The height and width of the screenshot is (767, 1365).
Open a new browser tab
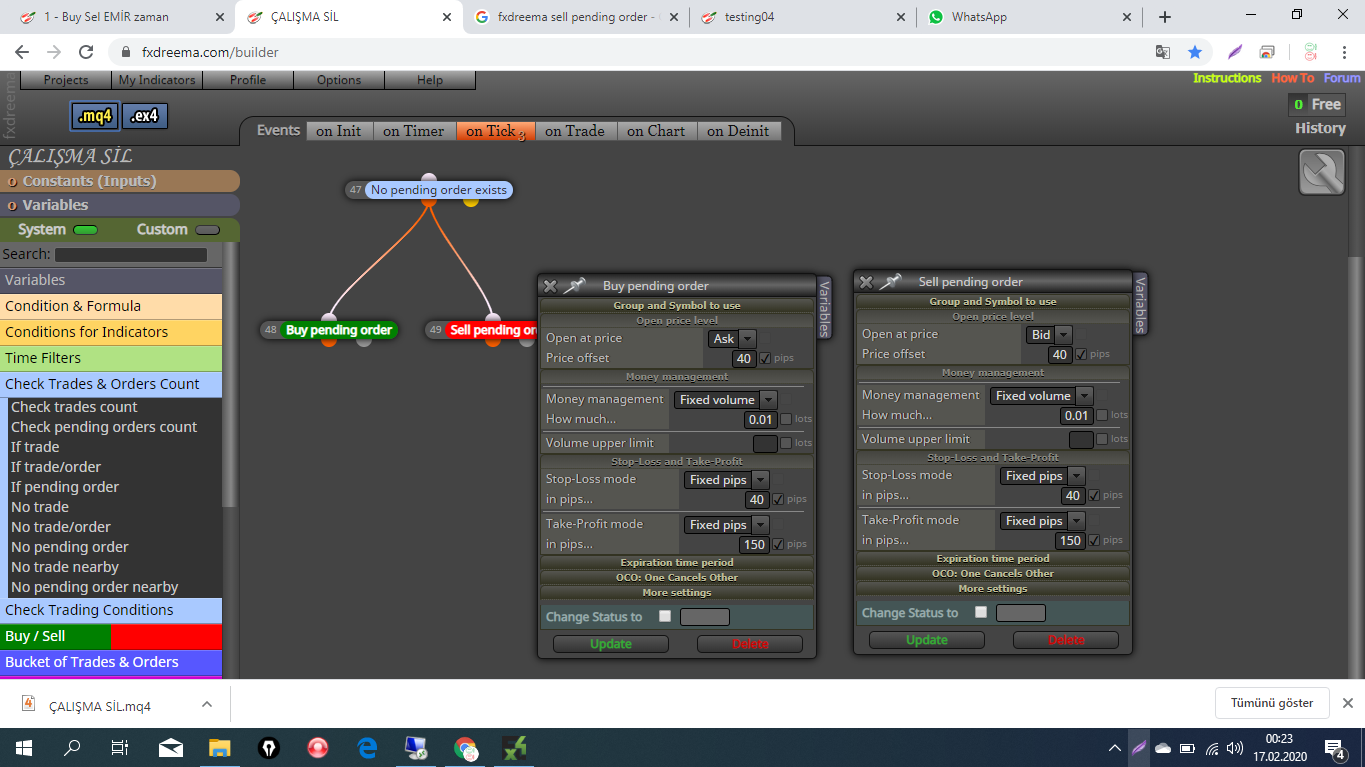(1164, 17)
